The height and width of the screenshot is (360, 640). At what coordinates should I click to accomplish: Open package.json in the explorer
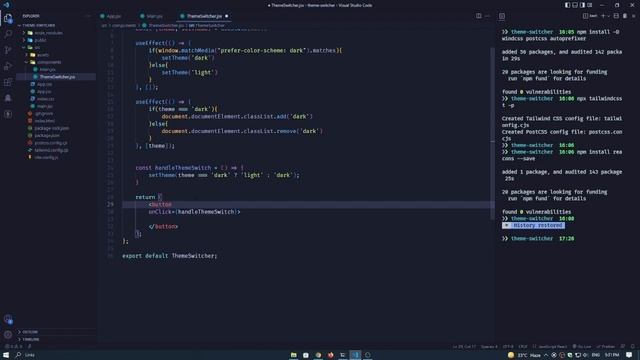click(x=47, y=136)
